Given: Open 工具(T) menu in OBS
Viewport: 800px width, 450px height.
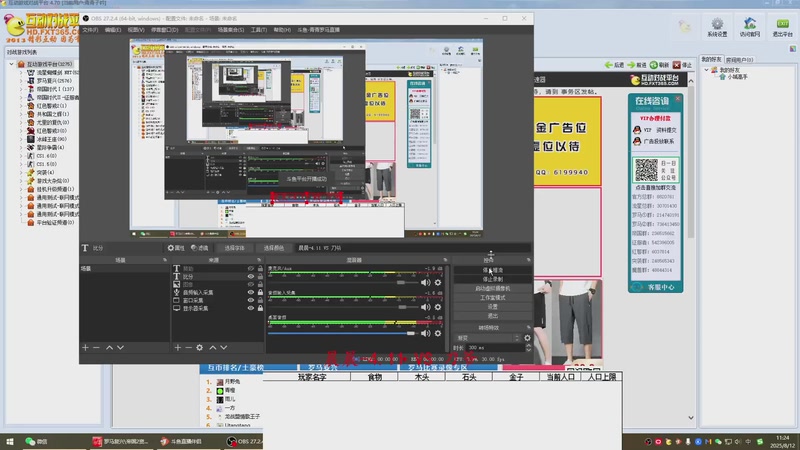Looking at the screenshot, I should click(259, 30).
